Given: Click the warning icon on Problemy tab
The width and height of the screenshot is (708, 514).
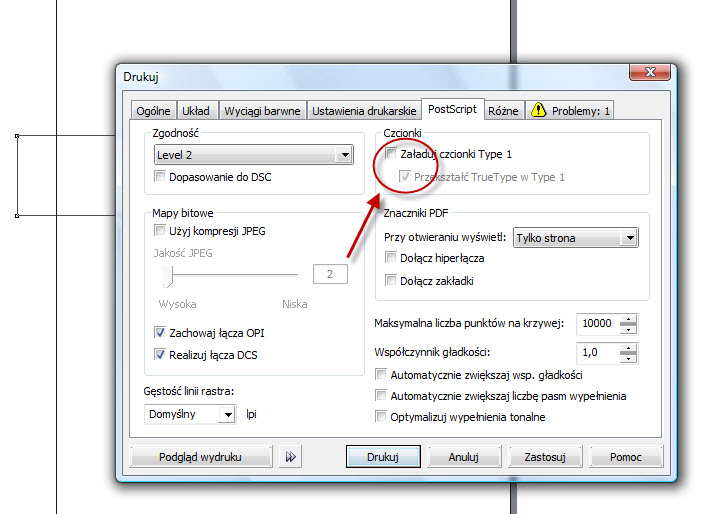Looking at the screenshot, I should click(538, 111).
